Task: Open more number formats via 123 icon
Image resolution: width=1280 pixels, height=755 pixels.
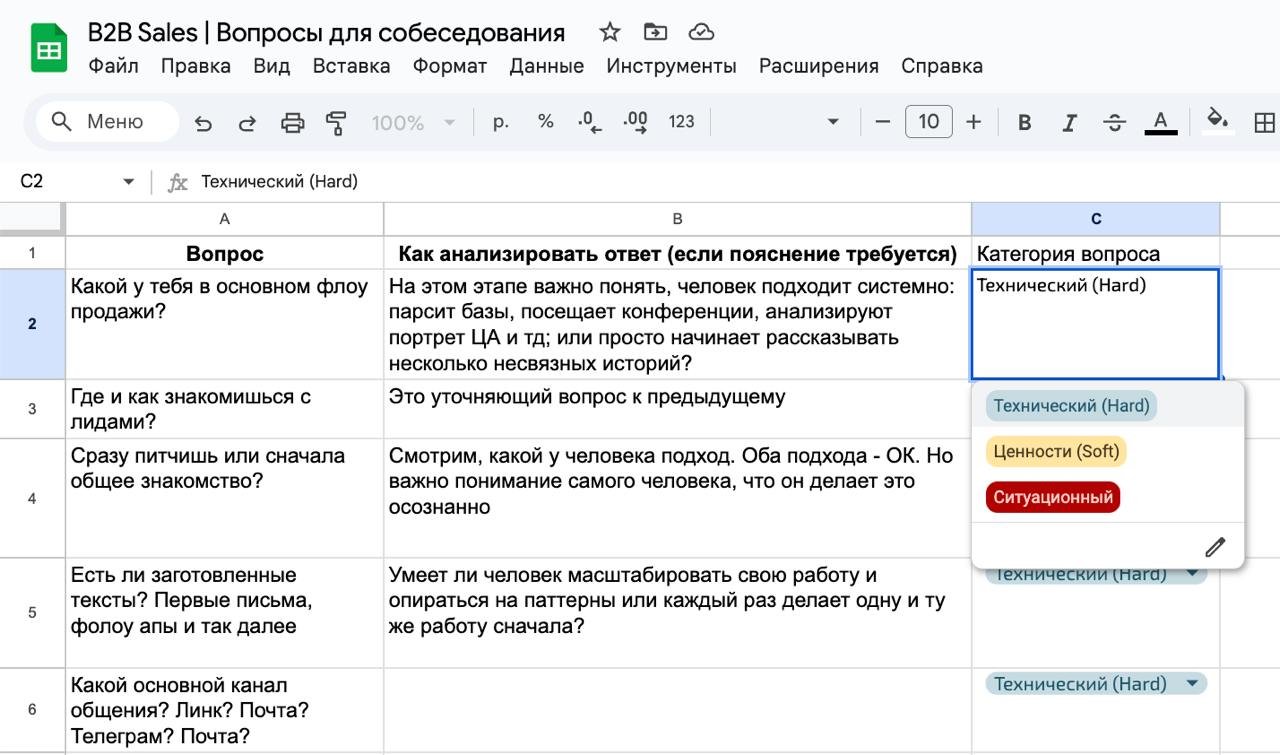Action: tap(681, 122)
